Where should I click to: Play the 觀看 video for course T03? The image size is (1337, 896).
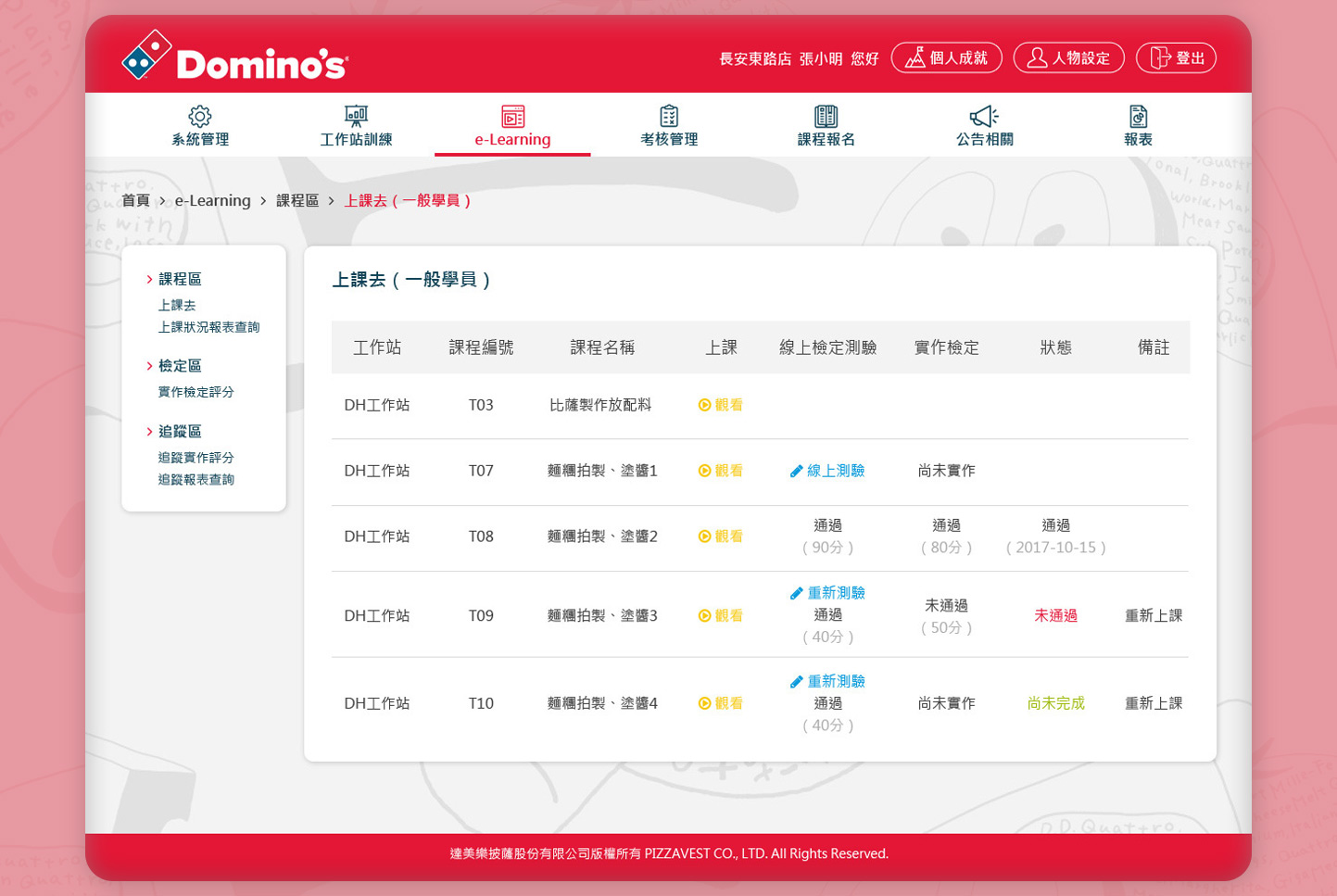[x=721, y=405]
